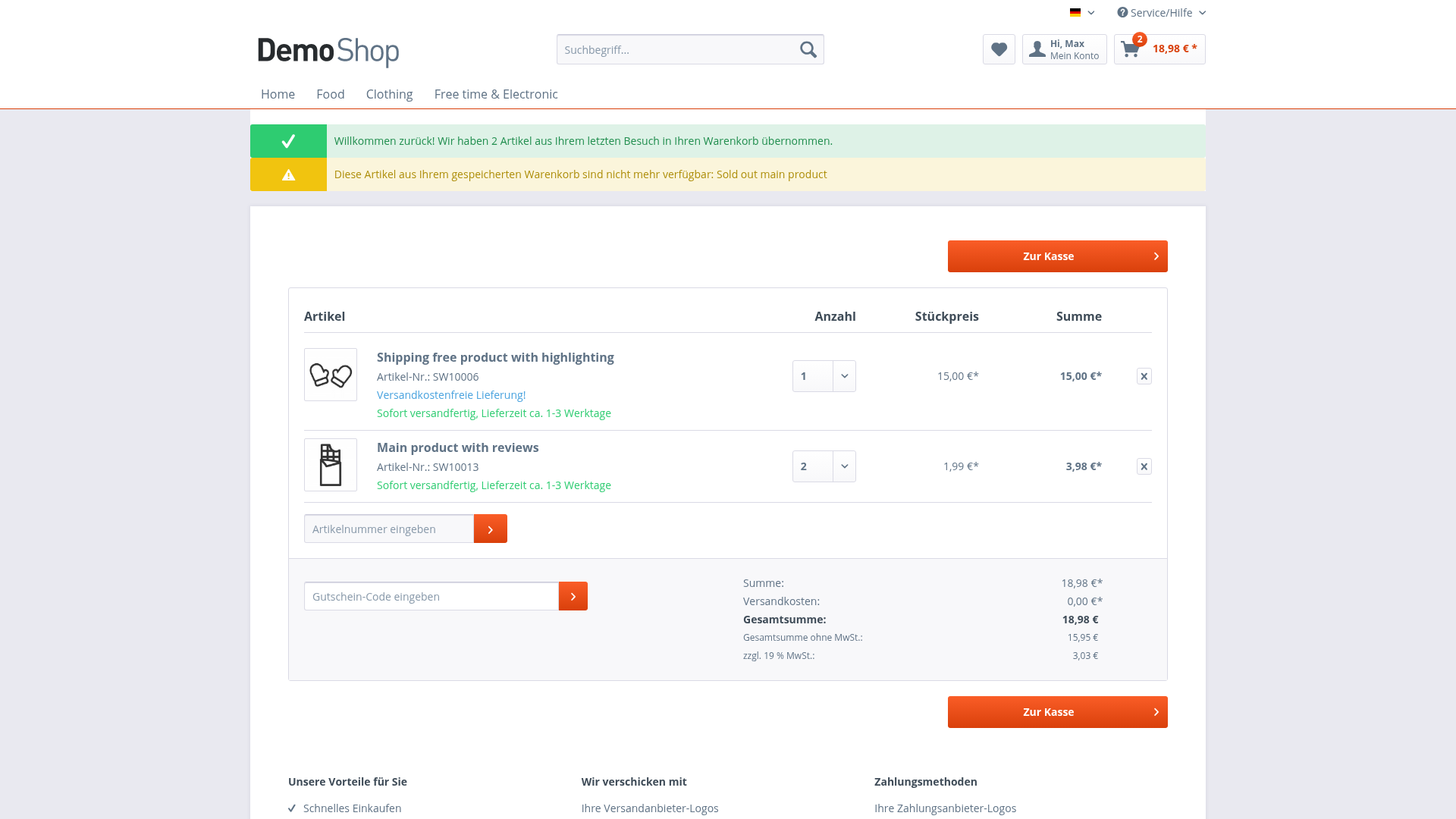Click Schnelles Einkaufen advantage text
Viewport: 1456px width, 819px height.
coord(352,808)
